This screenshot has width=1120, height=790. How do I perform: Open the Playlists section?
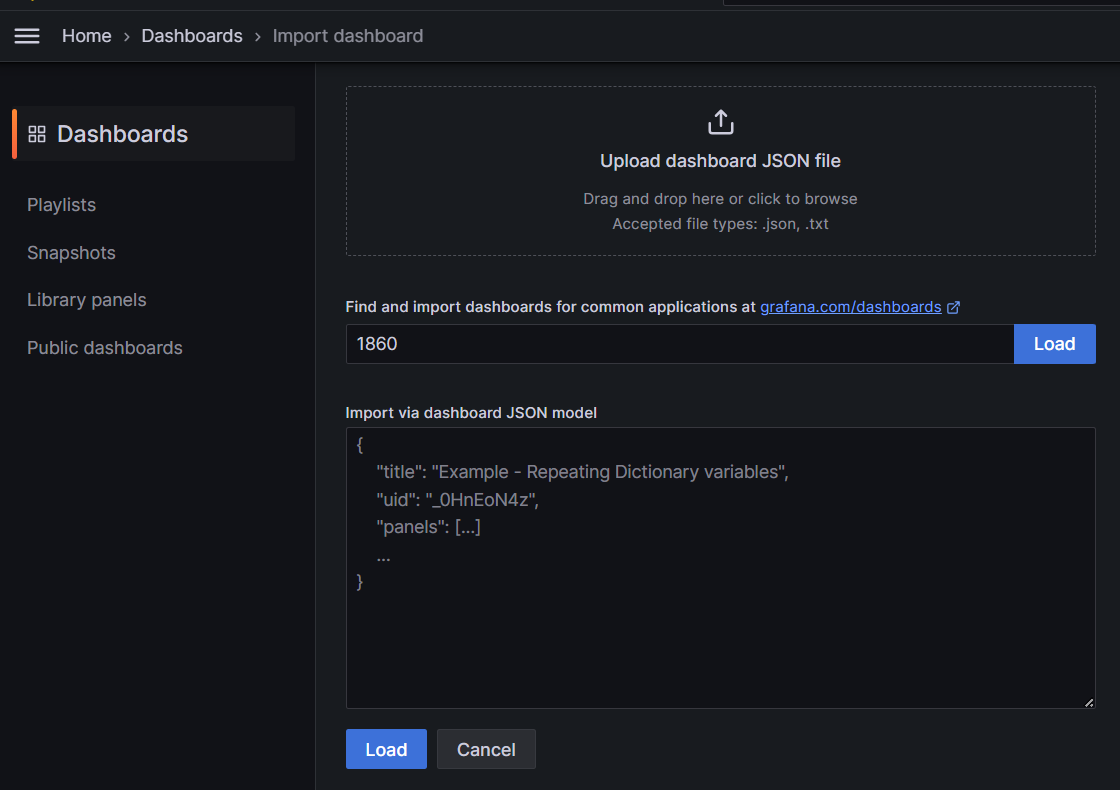[61, 204]
